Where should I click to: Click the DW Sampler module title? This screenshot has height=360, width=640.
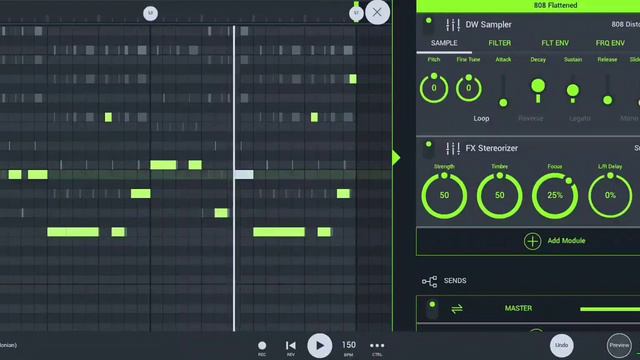coord(488,24)
